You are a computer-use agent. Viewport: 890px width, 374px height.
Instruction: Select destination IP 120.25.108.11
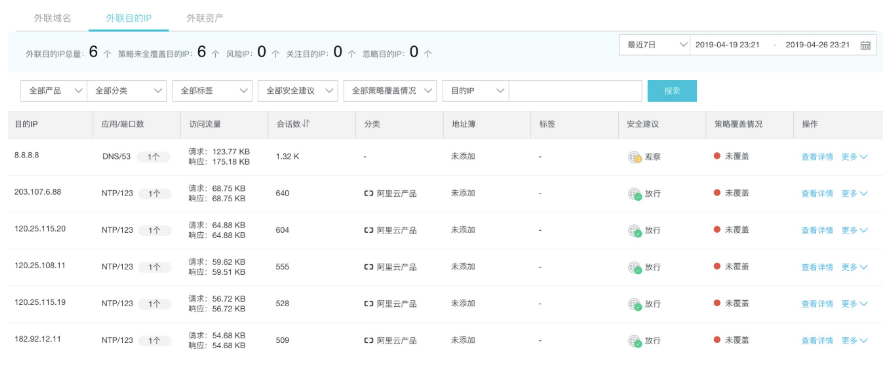tap(40, 265)
